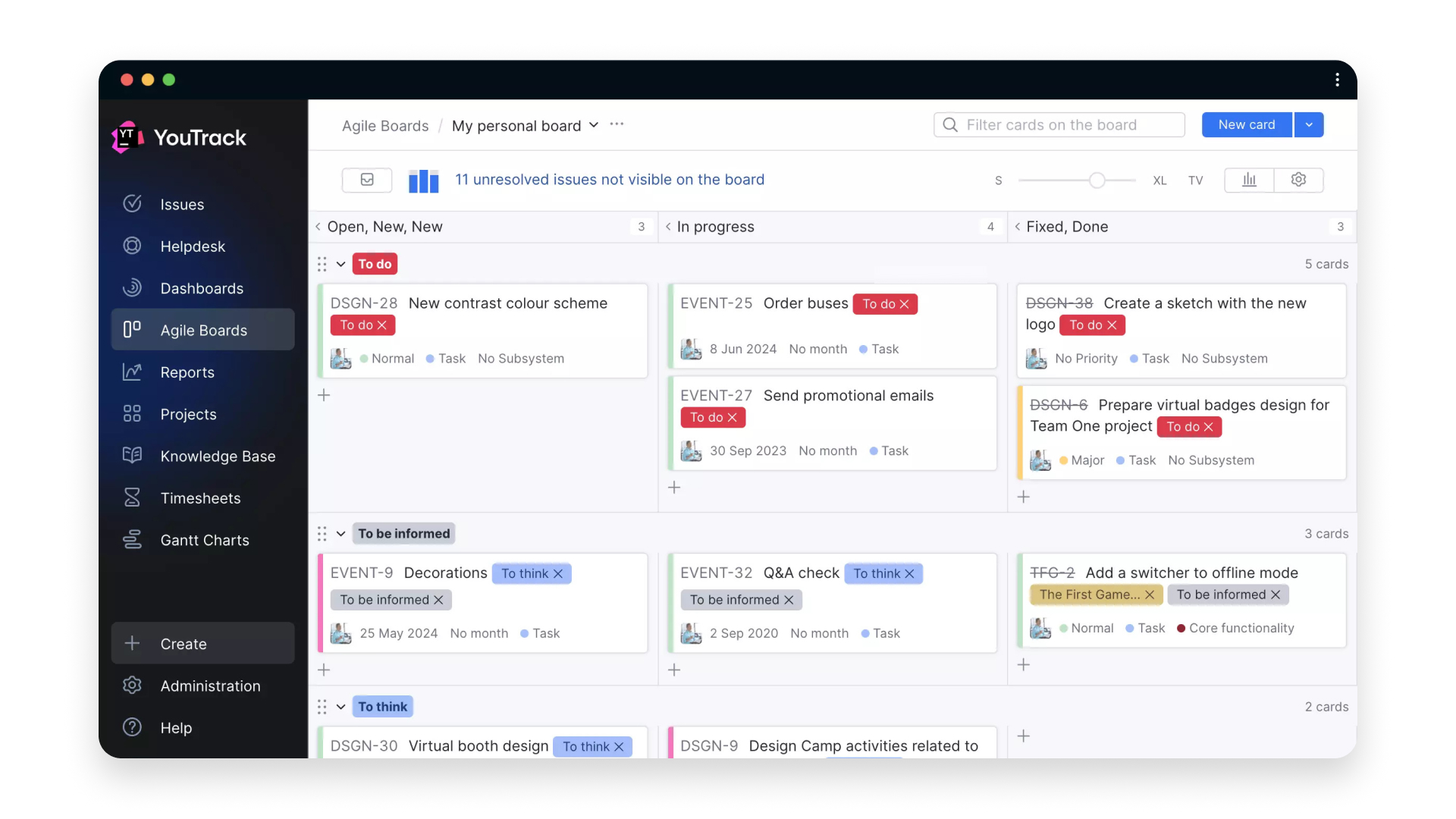The height and width of the screenshot is (819, 1456).
Task: Open the backlog panel icon
Action: click(367, 180)
